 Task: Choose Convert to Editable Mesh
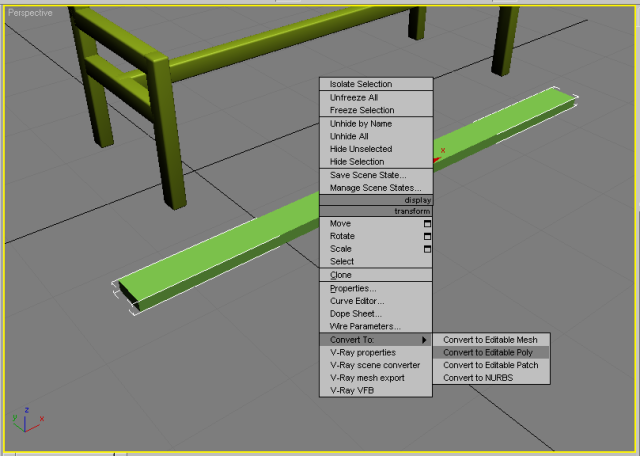[491, 340]
